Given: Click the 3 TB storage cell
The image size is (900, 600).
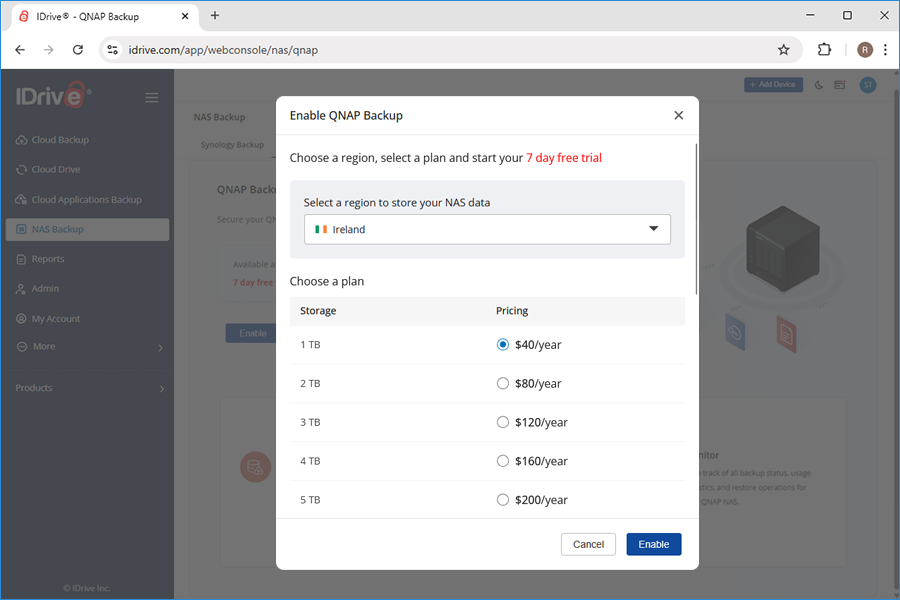Looking at the screenshot, I should click(310, 422).
